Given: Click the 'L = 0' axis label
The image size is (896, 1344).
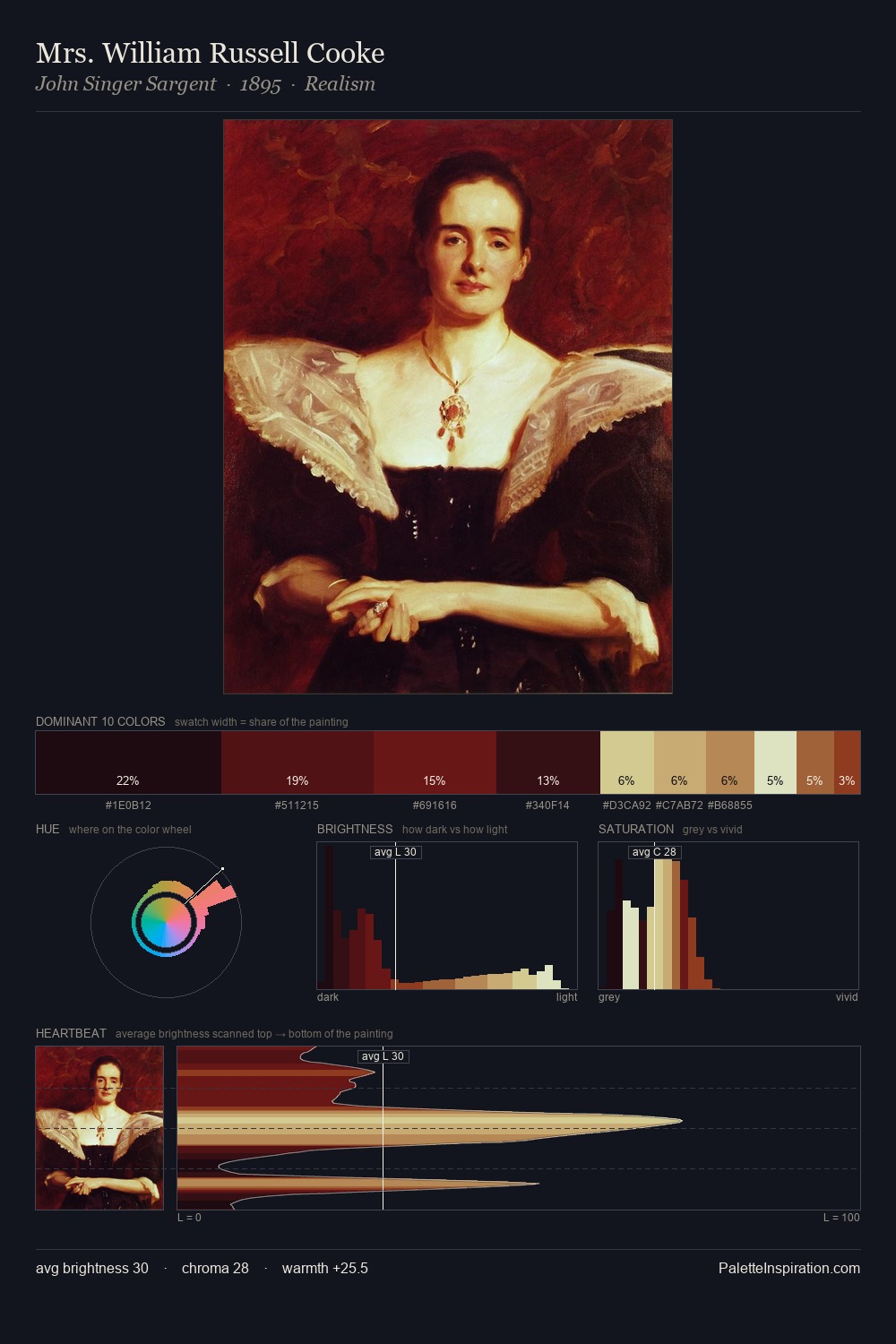Looking at the screenshot, I should (189, 1218).
